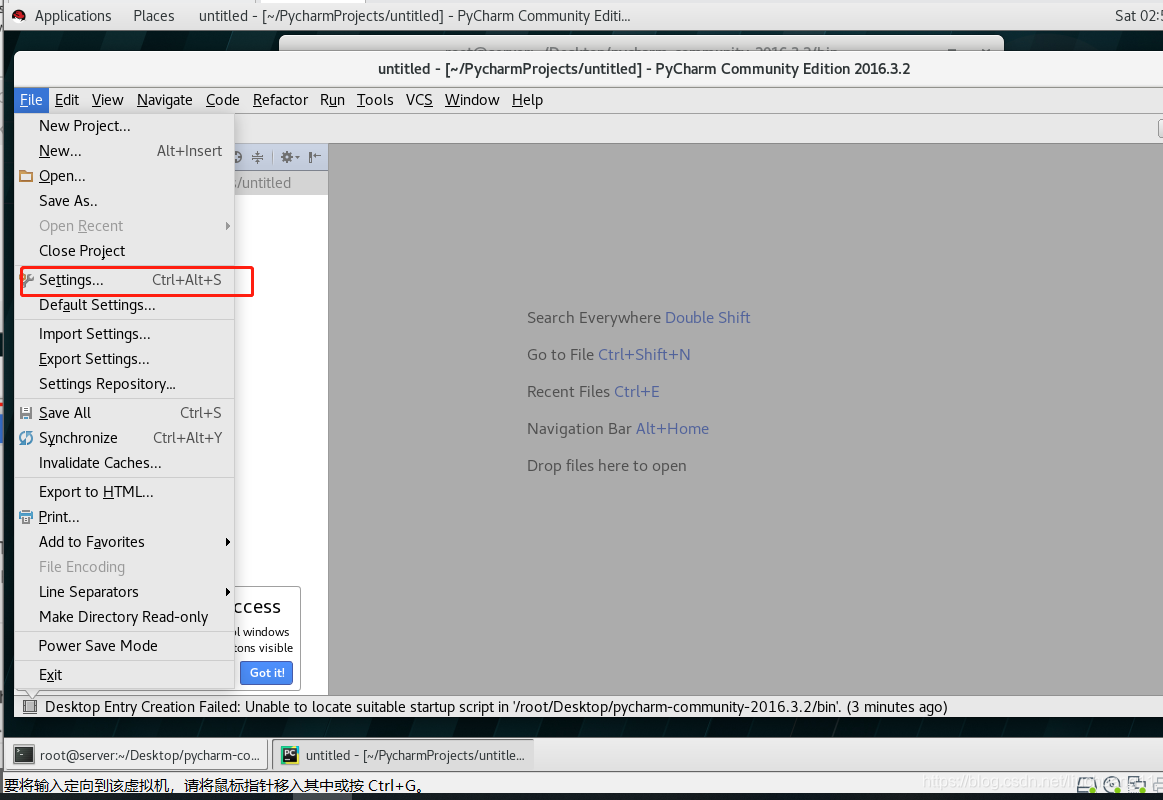Open Settings... from File menu
1163x800 pixels.
click(125, 280)
